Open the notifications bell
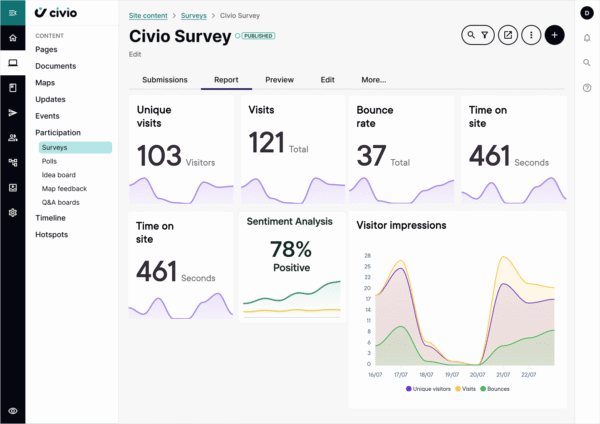The height and width of the screenshot is (424, 600). (587, 38)
